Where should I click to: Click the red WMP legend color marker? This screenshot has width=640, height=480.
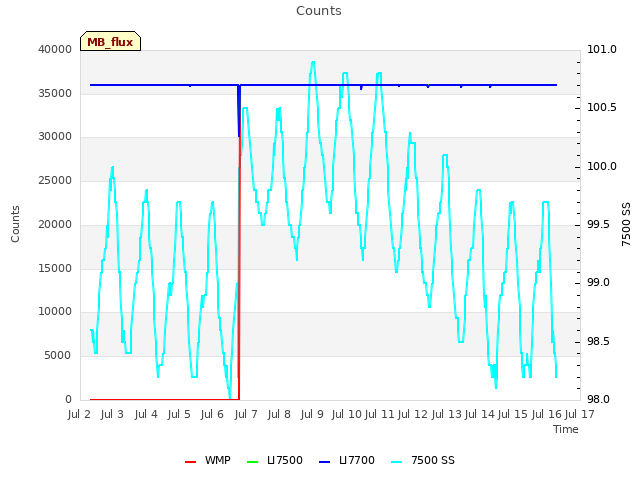pyautogui.click(x=190, y=462)
